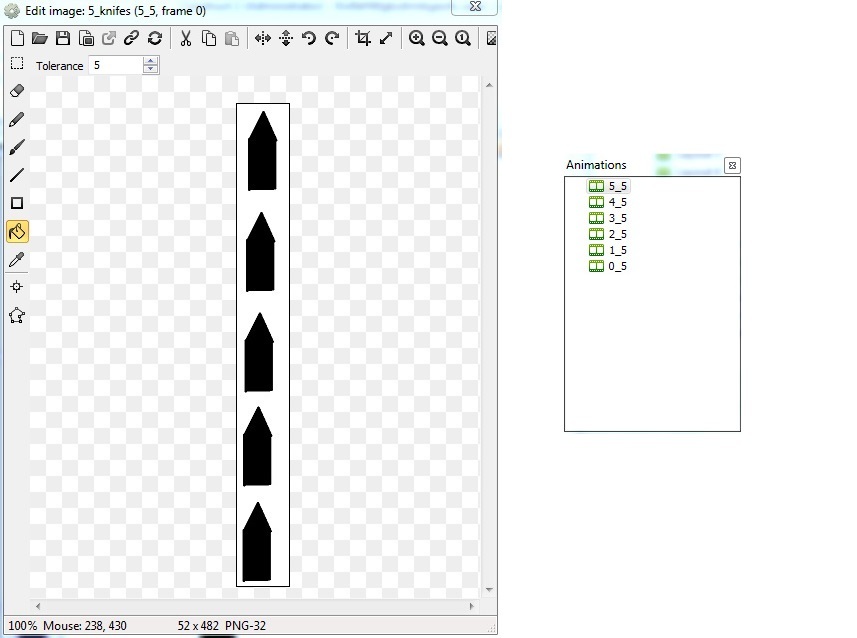The image size is (857, 638).
Task: Mirror the image horizontally
Action: pos(262,38)
